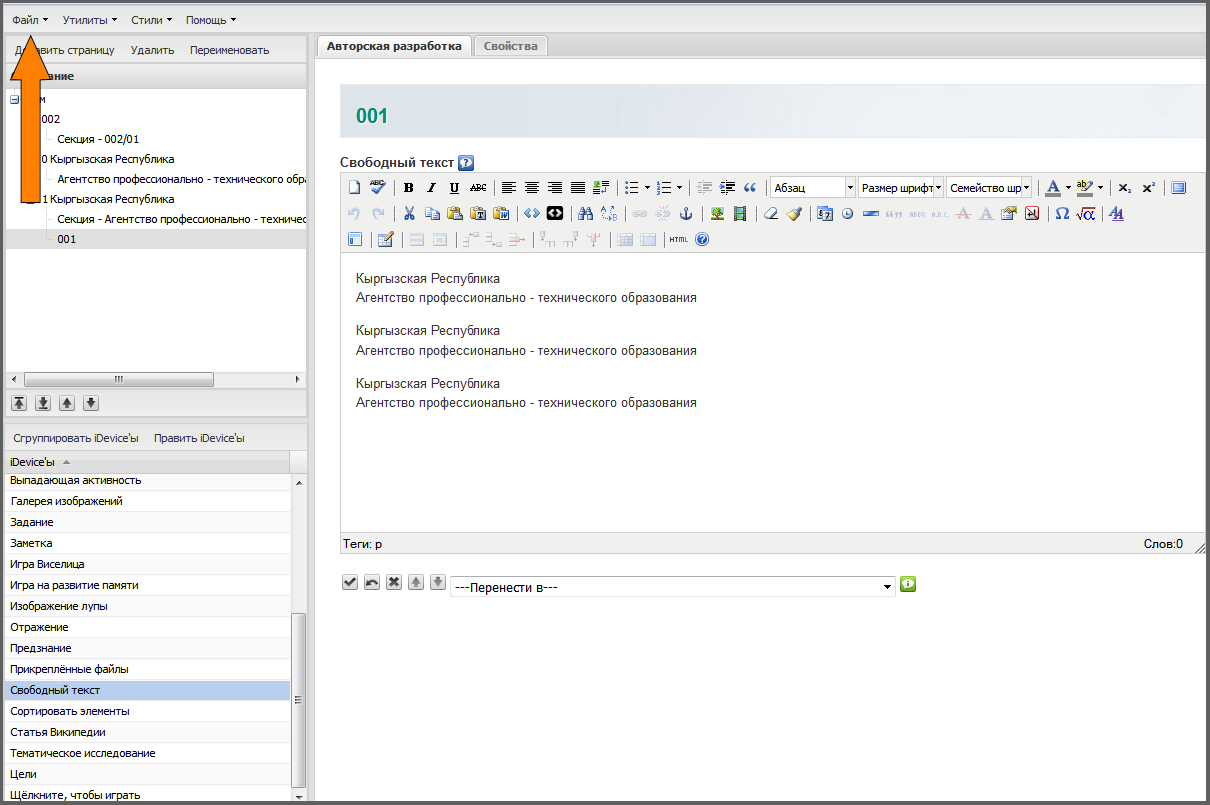The height and width of the screenshot is (805, 1210).
Task: Insert embedded media with film icon
Action: pyautogui.click(x=740, y=214)
